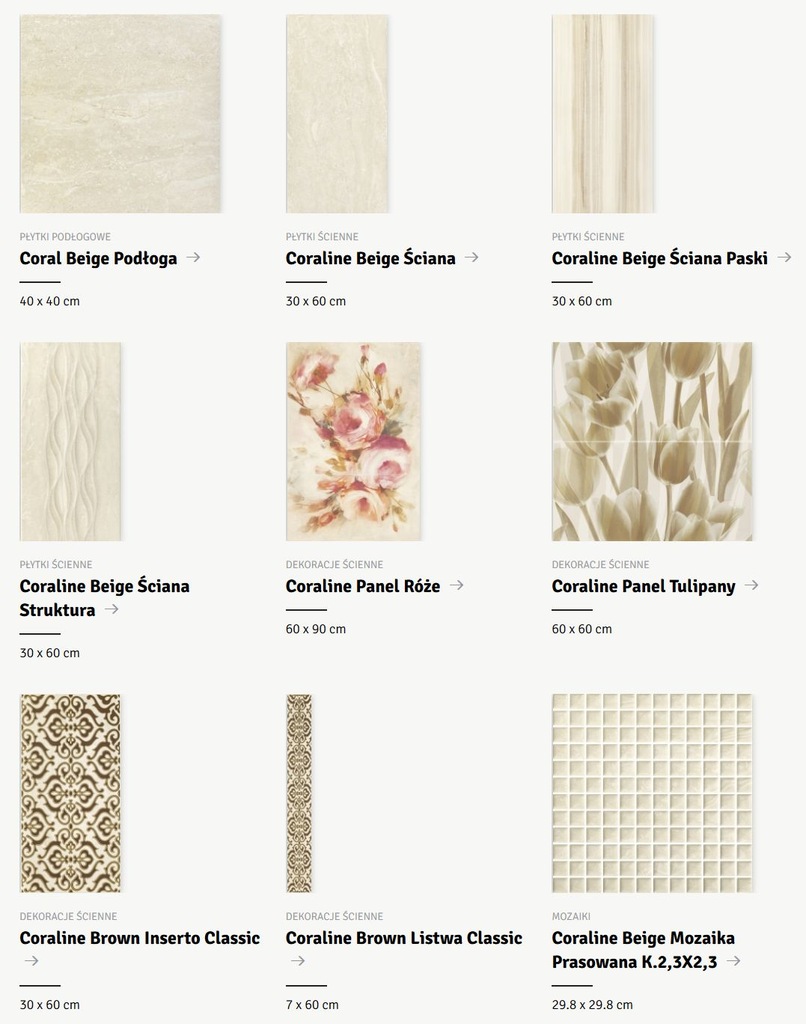The width and height of the screenshot is (806, 1024).
Task: Open the Coral Beige Podłoga tile image
Action: (x=120, y=114)
